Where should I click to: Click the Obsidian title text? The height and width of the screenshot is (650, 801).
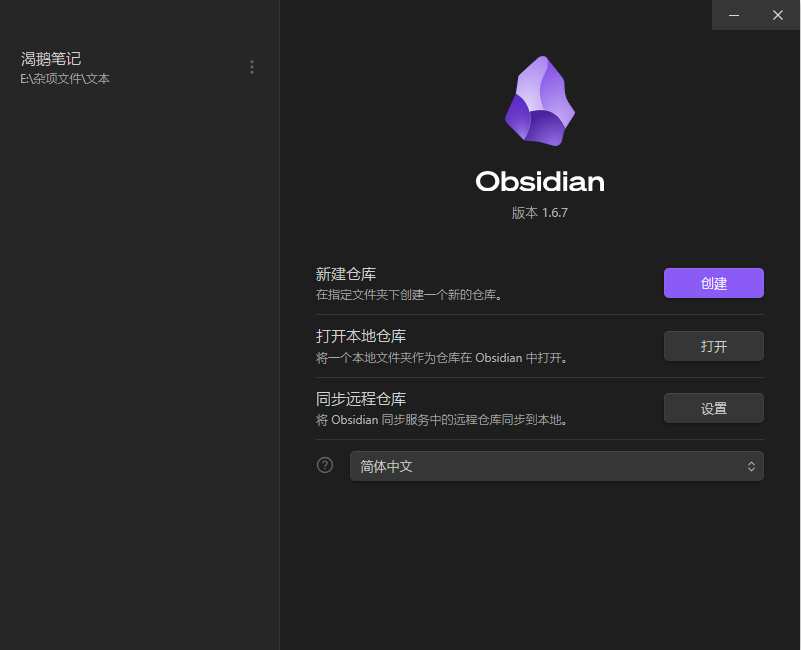540,181
